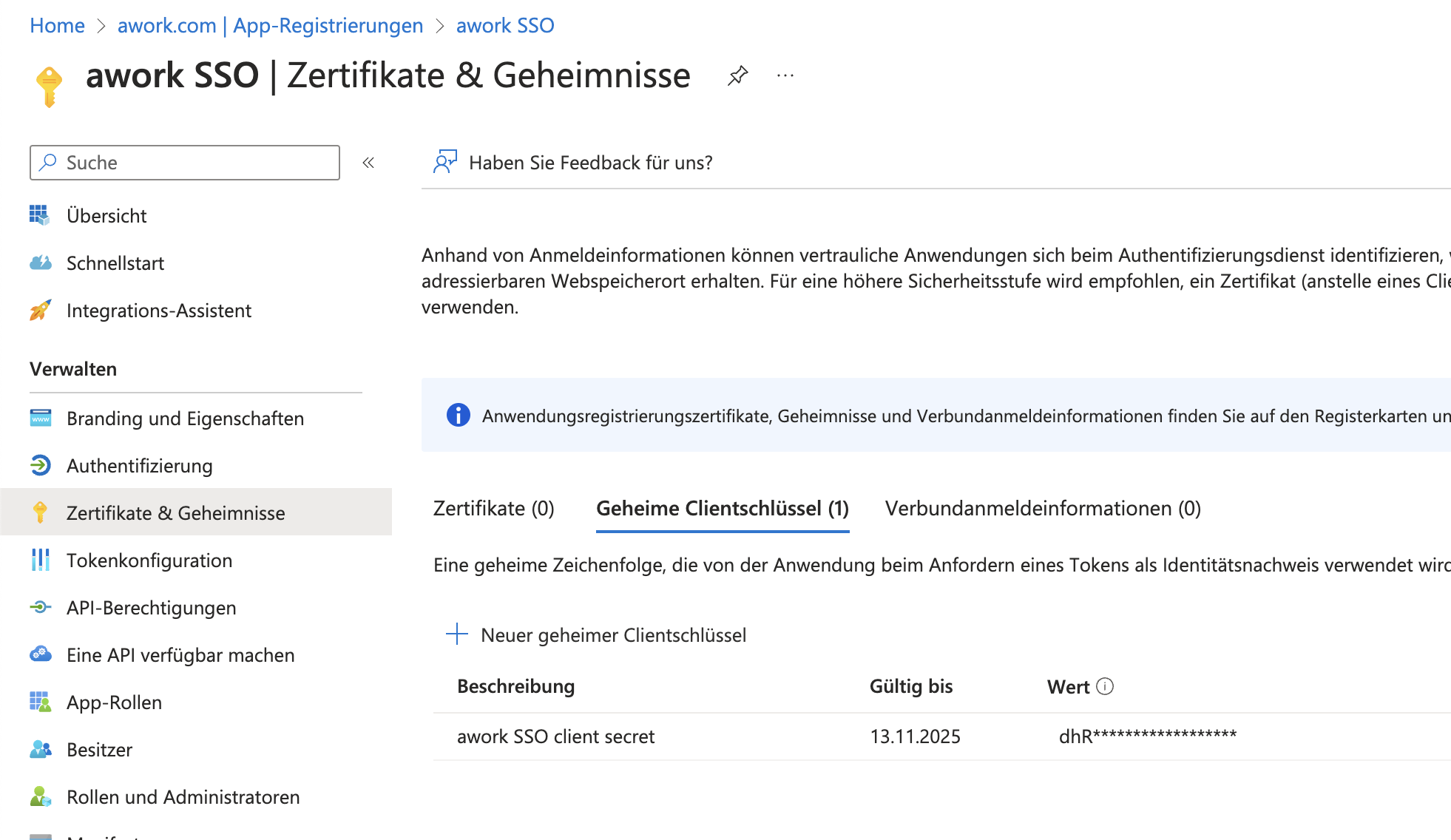Click the Verwalten section heading
The height and width of the screenshot is (840, 1451).
tap(73, 369)
